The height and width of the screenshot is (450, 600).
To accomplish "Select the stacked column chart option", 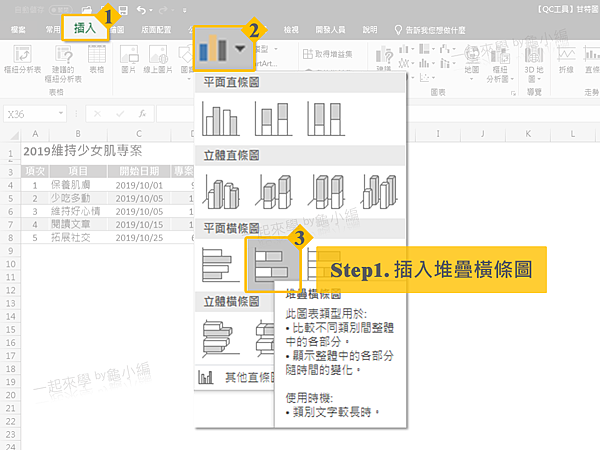I will coord(273,119).
